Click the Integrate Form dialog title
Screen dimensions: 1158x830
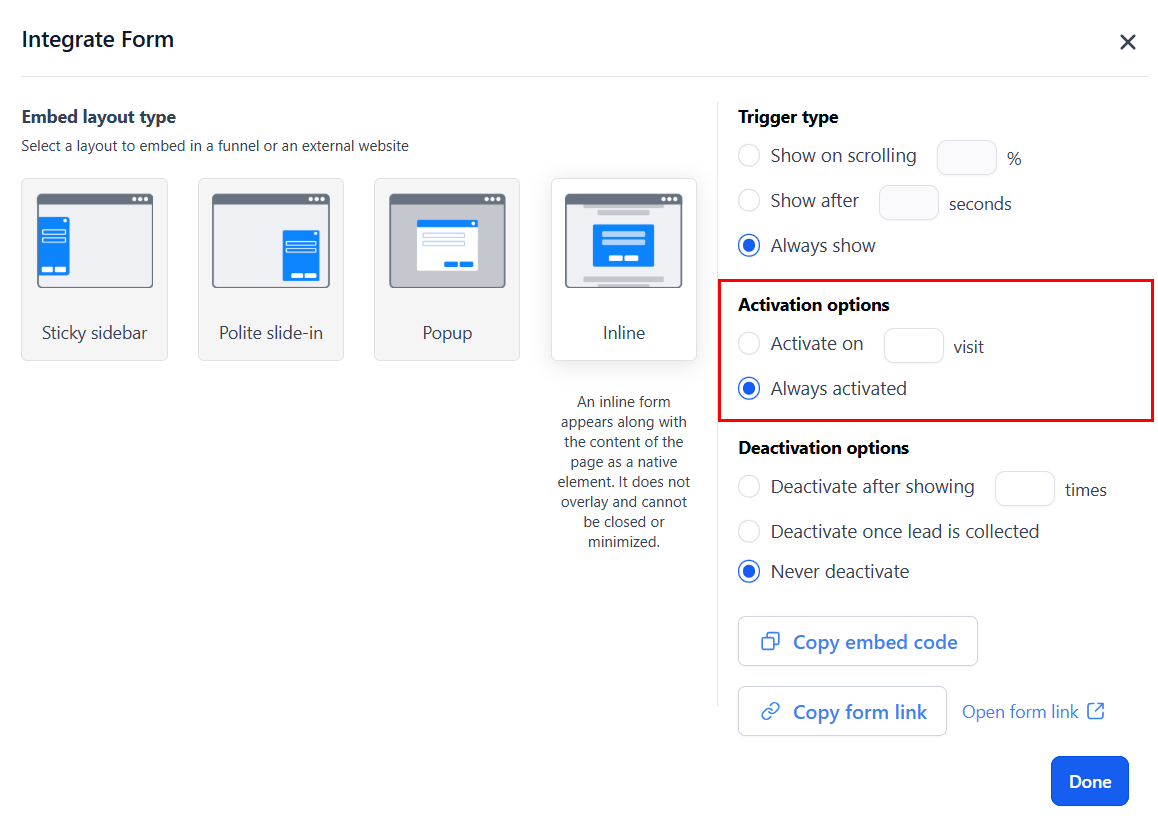pos(97,39)
